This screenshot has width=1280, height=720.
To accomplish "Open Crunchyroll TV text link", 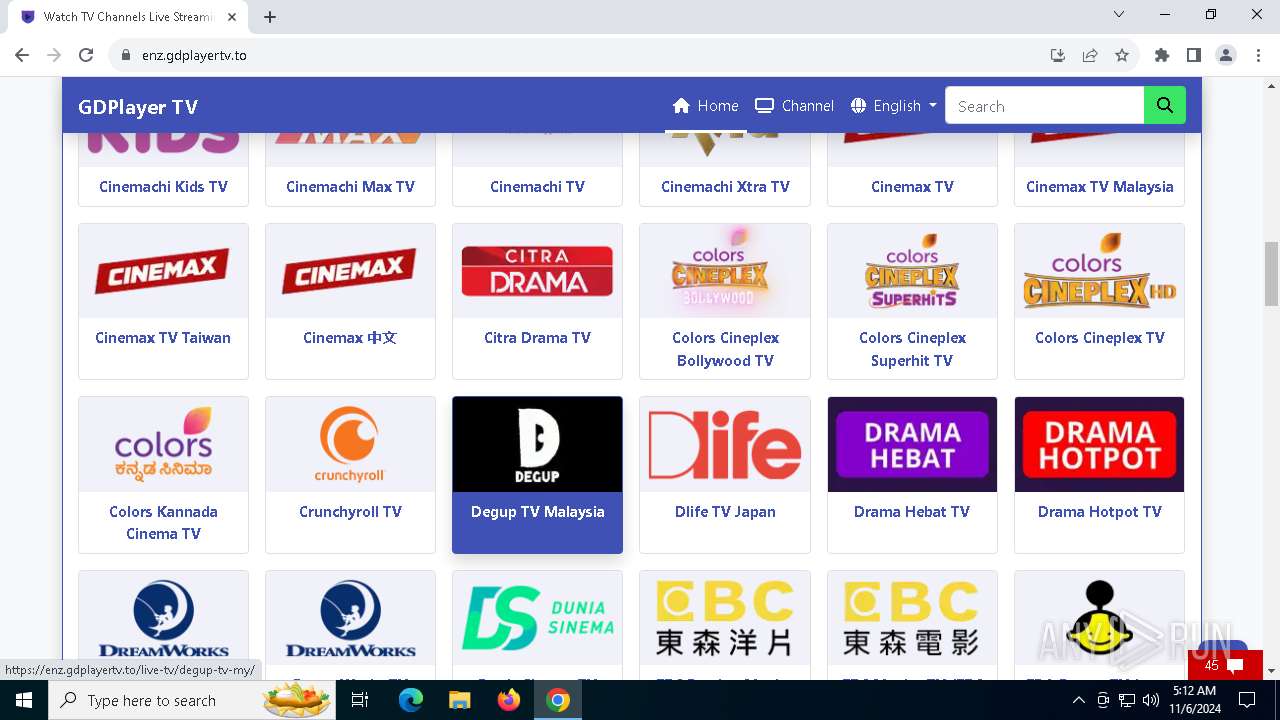I will pyautogui.click(x=350, y=511).
